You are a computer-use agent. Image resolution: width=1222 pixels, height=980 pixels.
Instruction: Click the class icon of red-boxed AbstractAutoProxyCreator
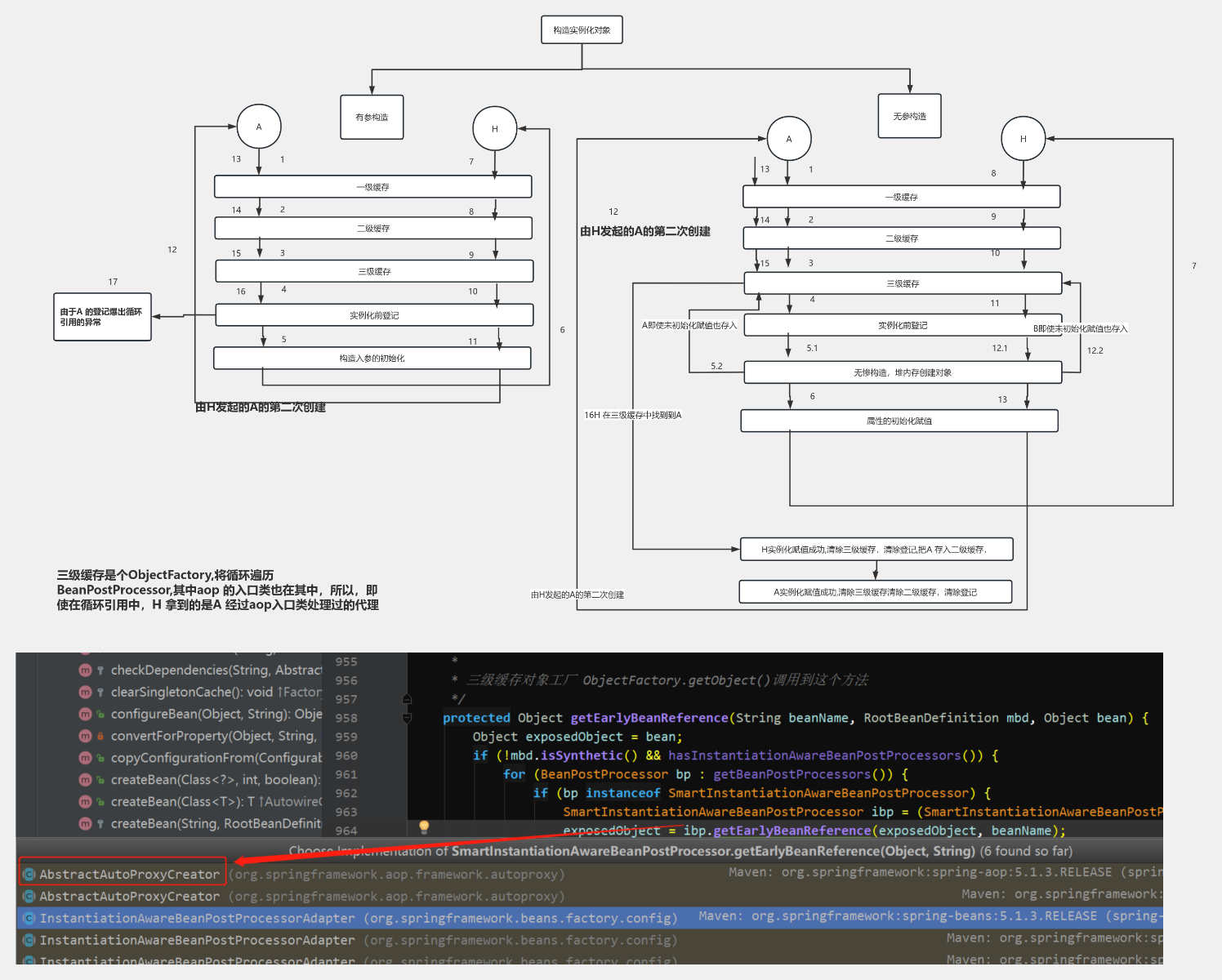(x=29, y=875)
